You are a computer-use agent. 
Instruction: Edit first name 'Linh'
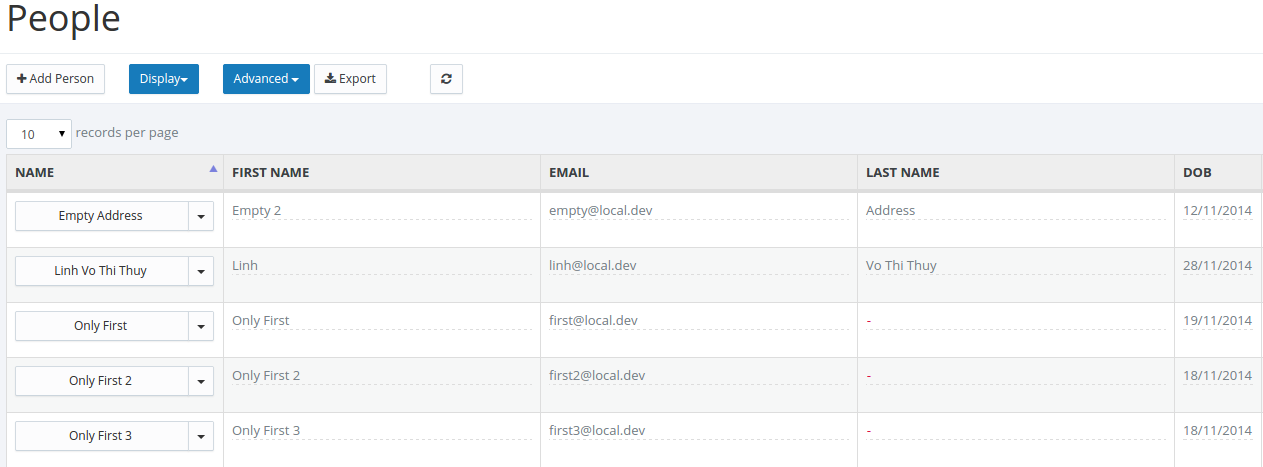381,266
